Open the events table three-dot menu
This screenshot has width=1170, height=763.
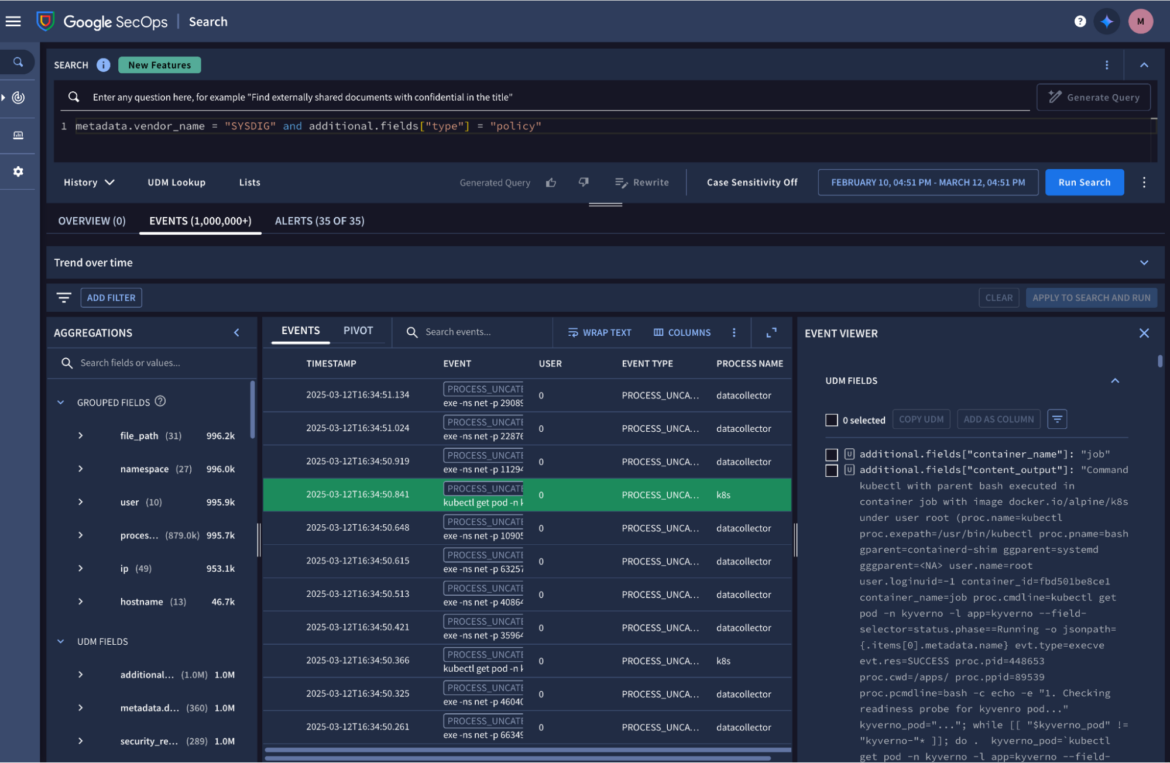coord(733,333)
